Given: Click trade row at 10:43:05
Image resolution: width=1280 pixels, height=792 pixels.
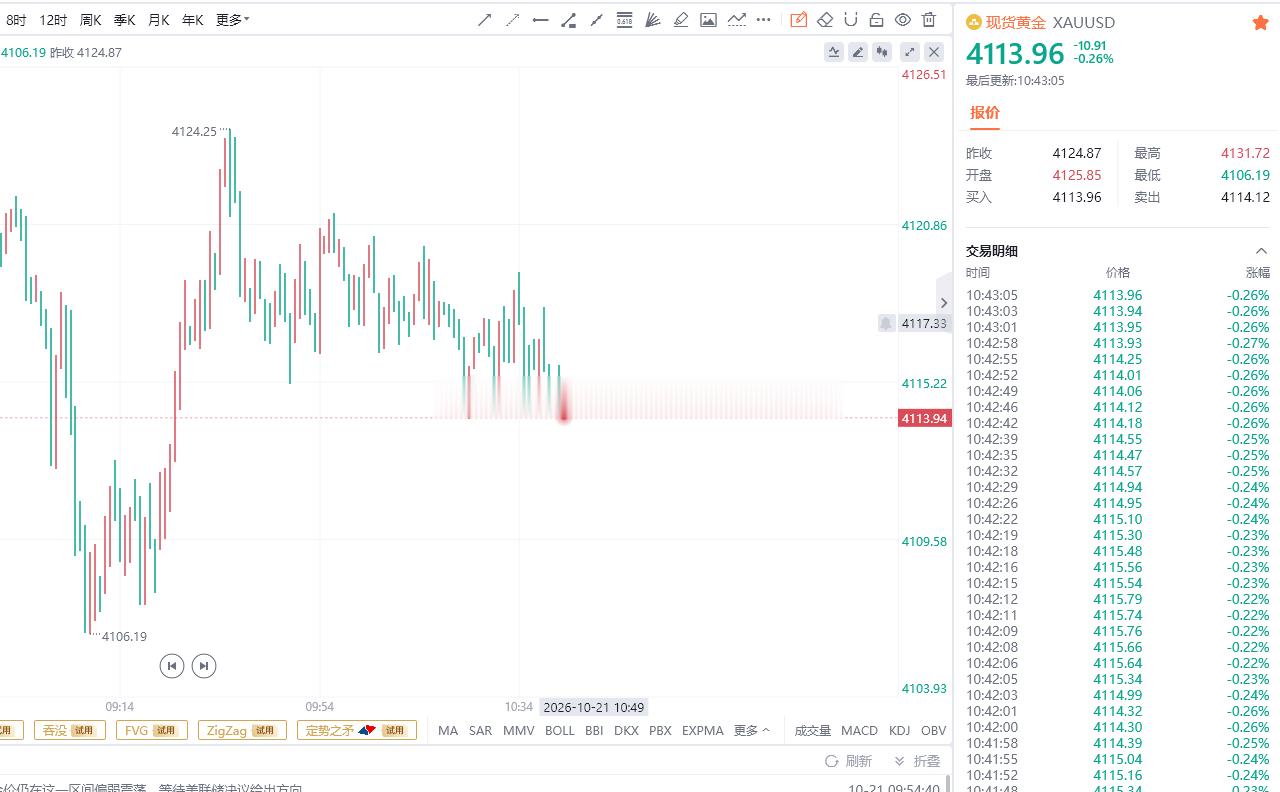Looking at the screenshot, I should (x=1118, y=295).
